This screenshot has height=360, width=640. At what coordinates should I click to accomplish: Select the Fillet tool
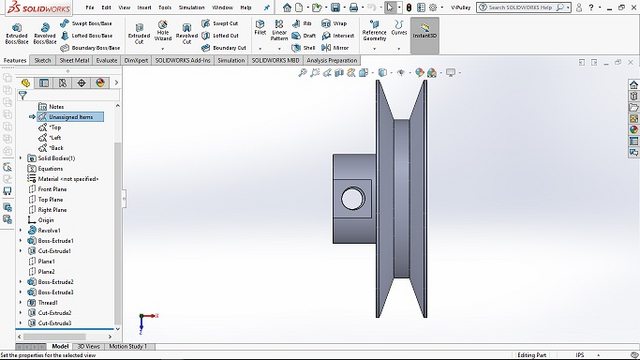260,27
